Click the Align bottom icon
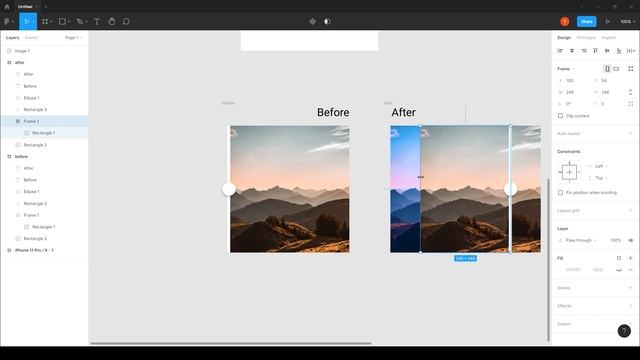Screen dimensions: 640x360 point(619,51)
